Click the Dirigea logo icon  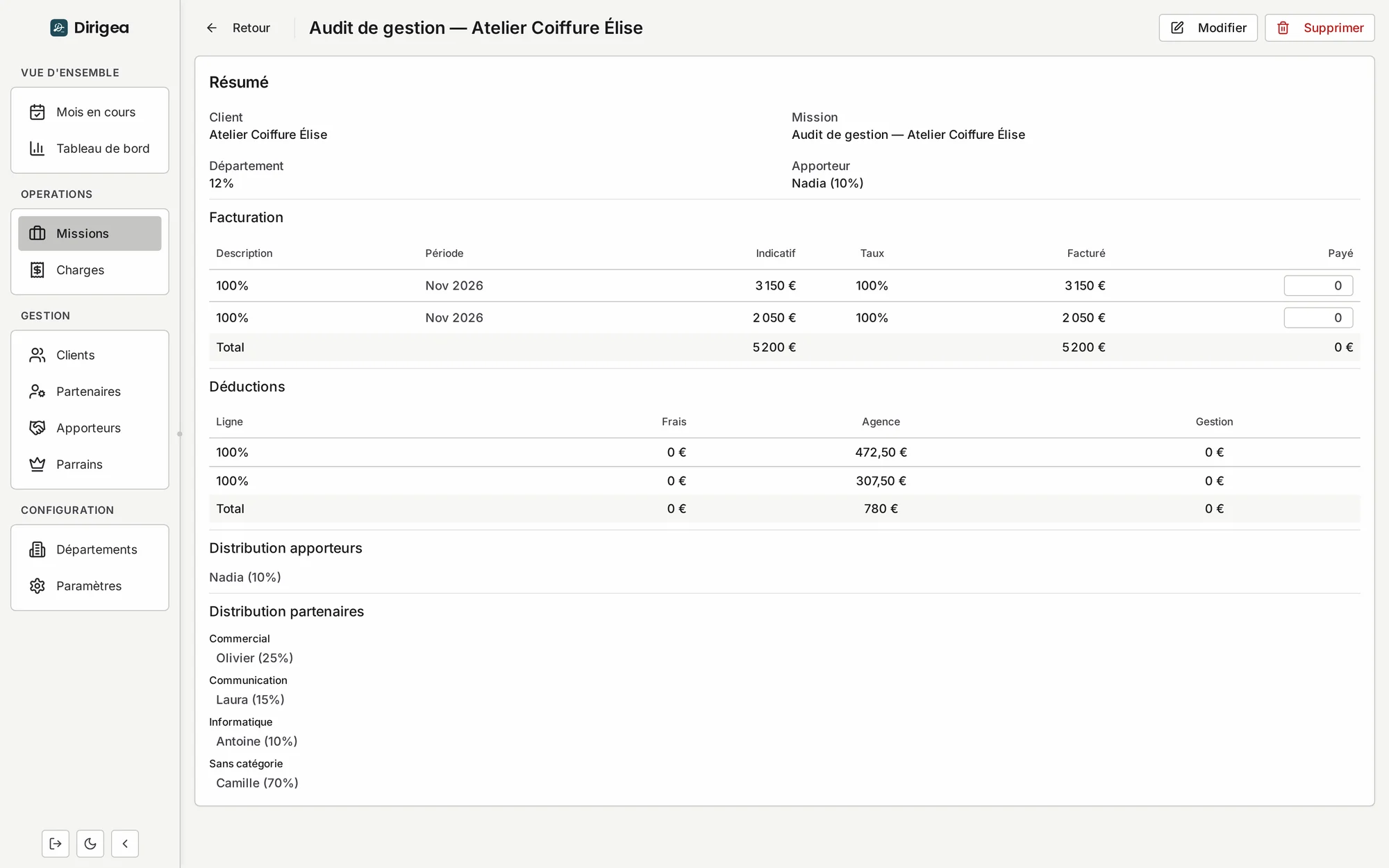[x=59, y=28]
